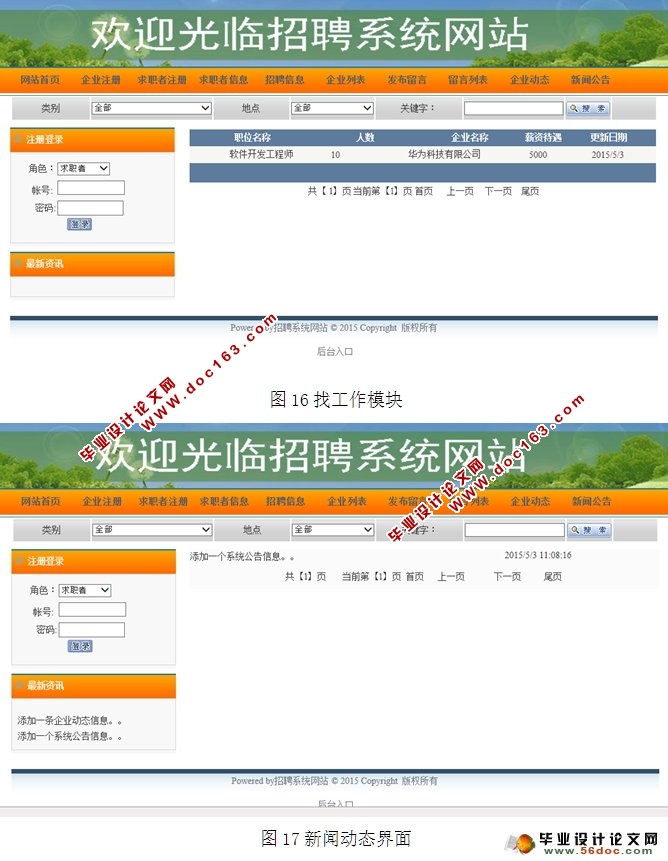Select 发布留言 in 图16 navigation bar

[x=407, y=80]
